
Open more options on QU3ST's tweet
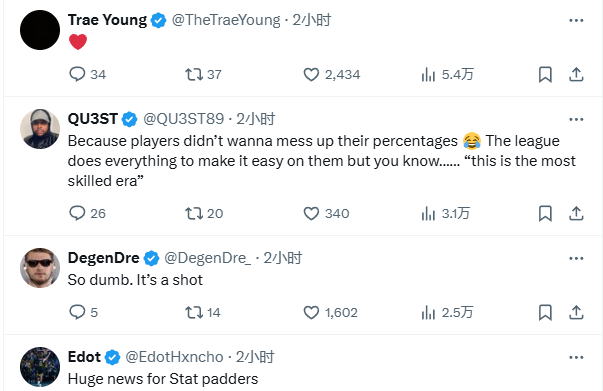click(x=576, y=120)
